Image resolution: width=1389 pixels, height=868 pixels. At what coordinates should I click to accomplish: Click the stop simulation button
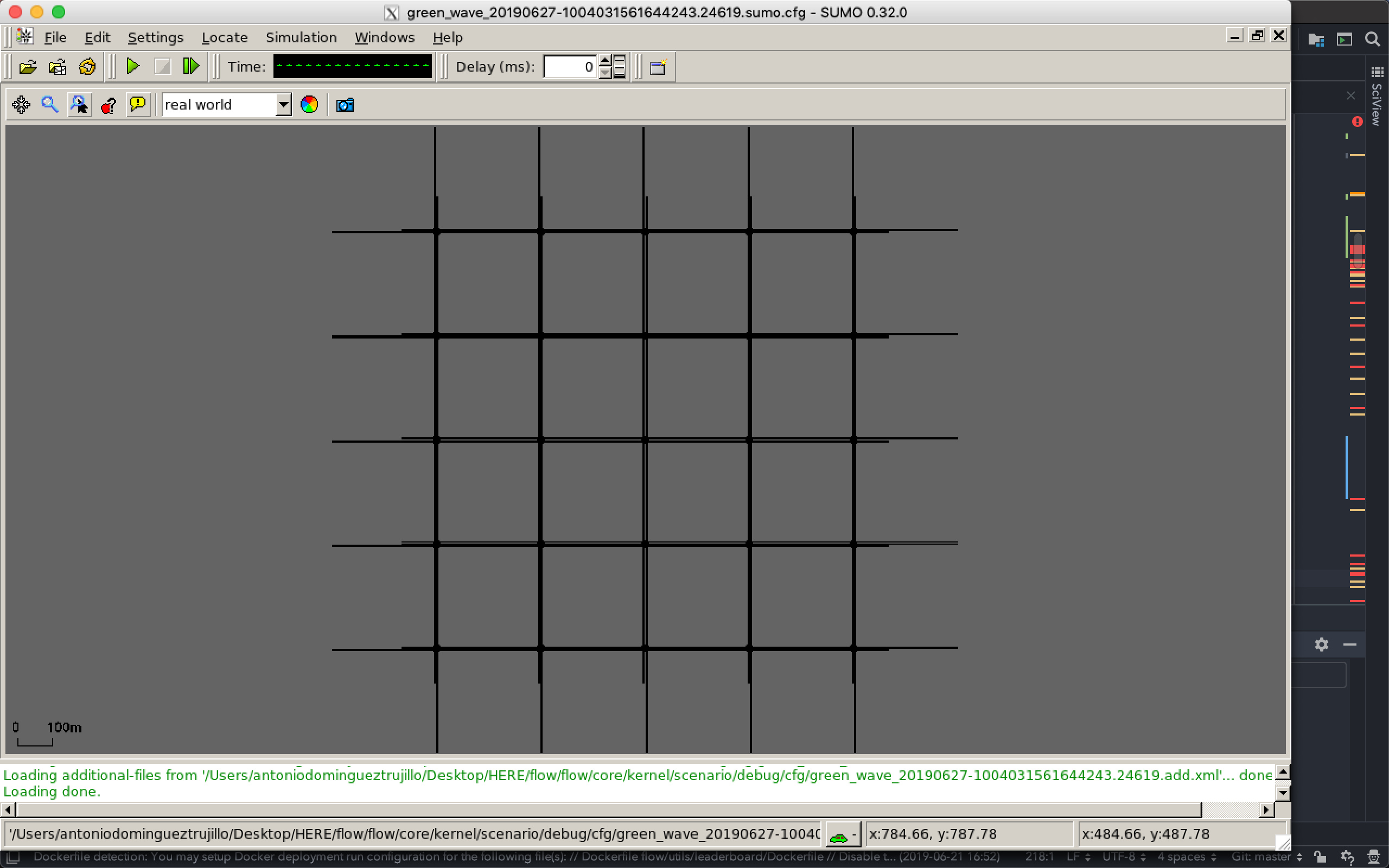[x=162, y=67]
